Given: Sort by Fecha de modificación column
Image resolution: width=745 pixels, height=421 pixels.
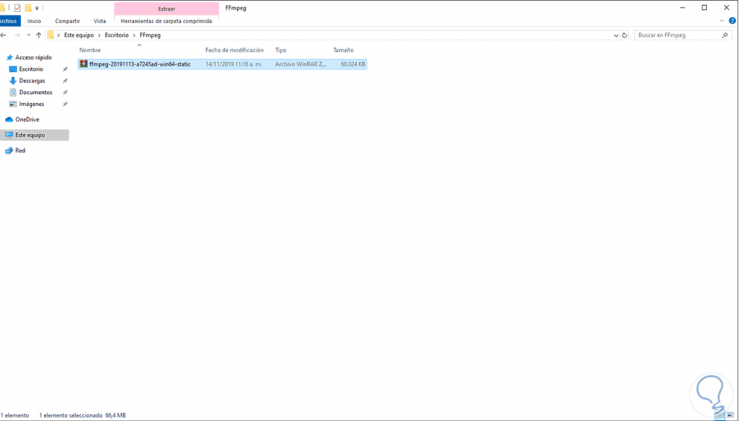Looking at the screenshot, I should click(x=234, y=50).
